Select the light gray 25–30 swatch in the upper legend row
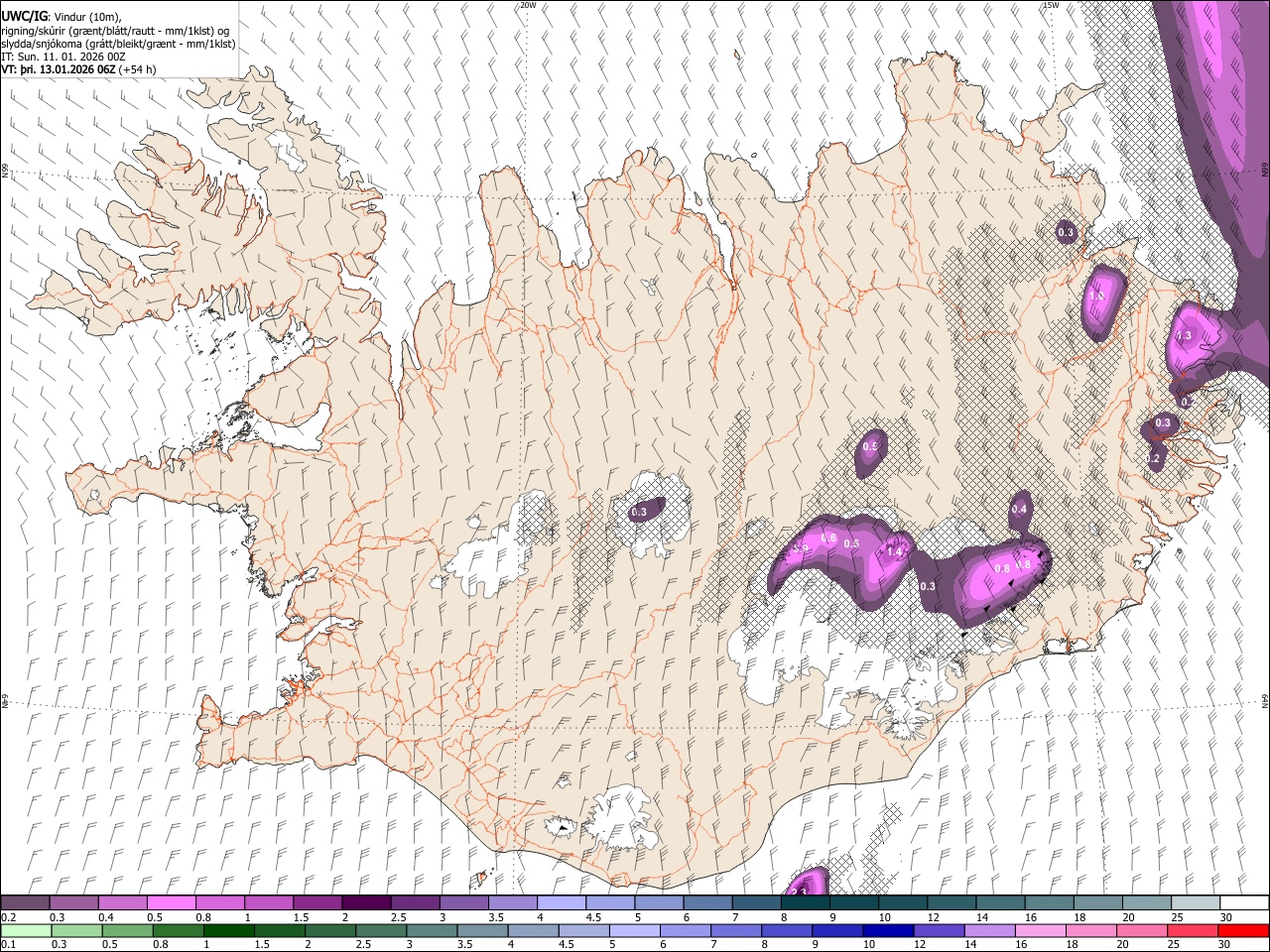Screen dimensions: 1270x952 (1196, 903)
